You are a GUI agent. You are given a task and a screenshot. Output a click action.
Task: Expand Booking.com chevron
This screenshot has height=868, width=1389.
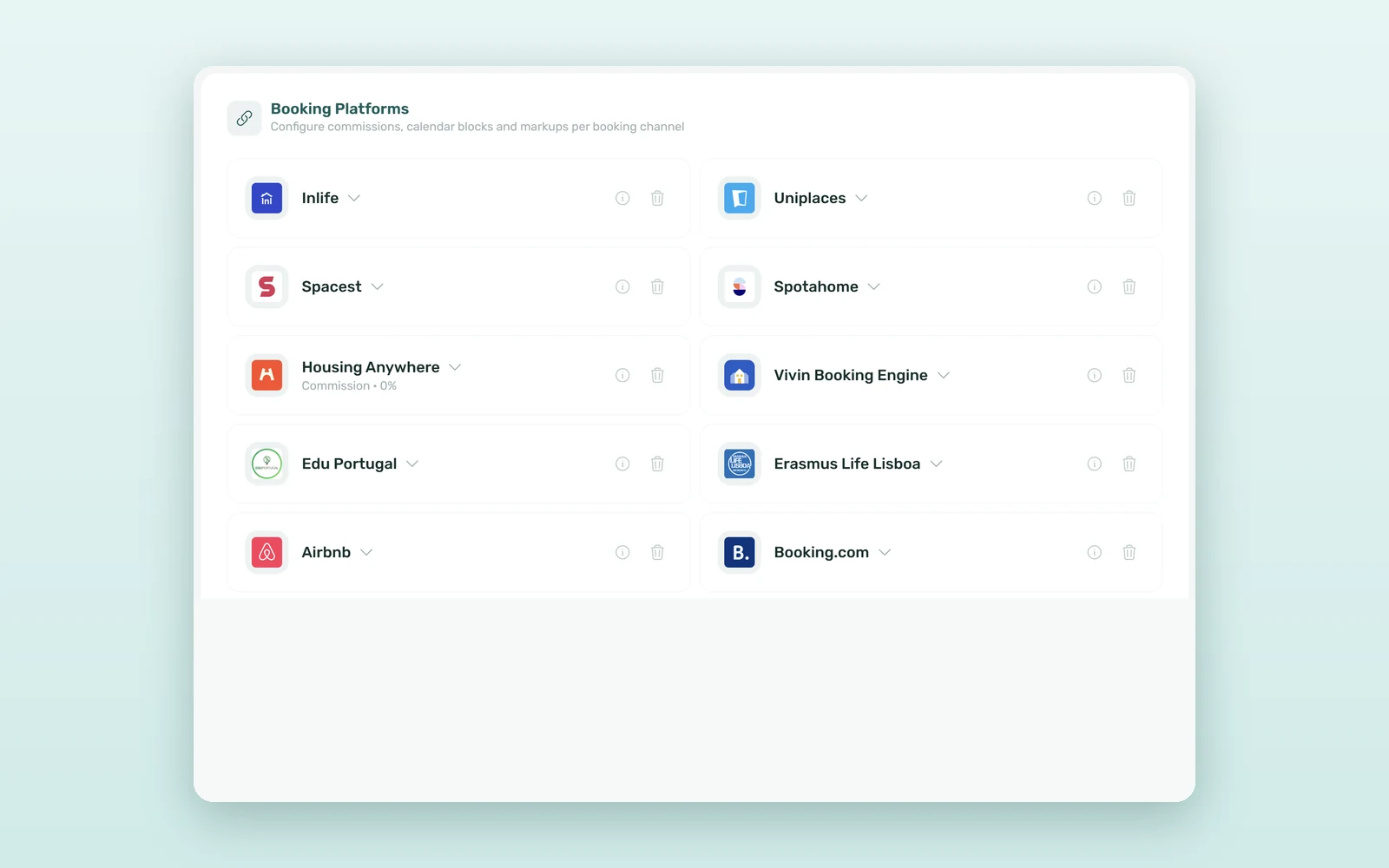(x=885, y=552)
